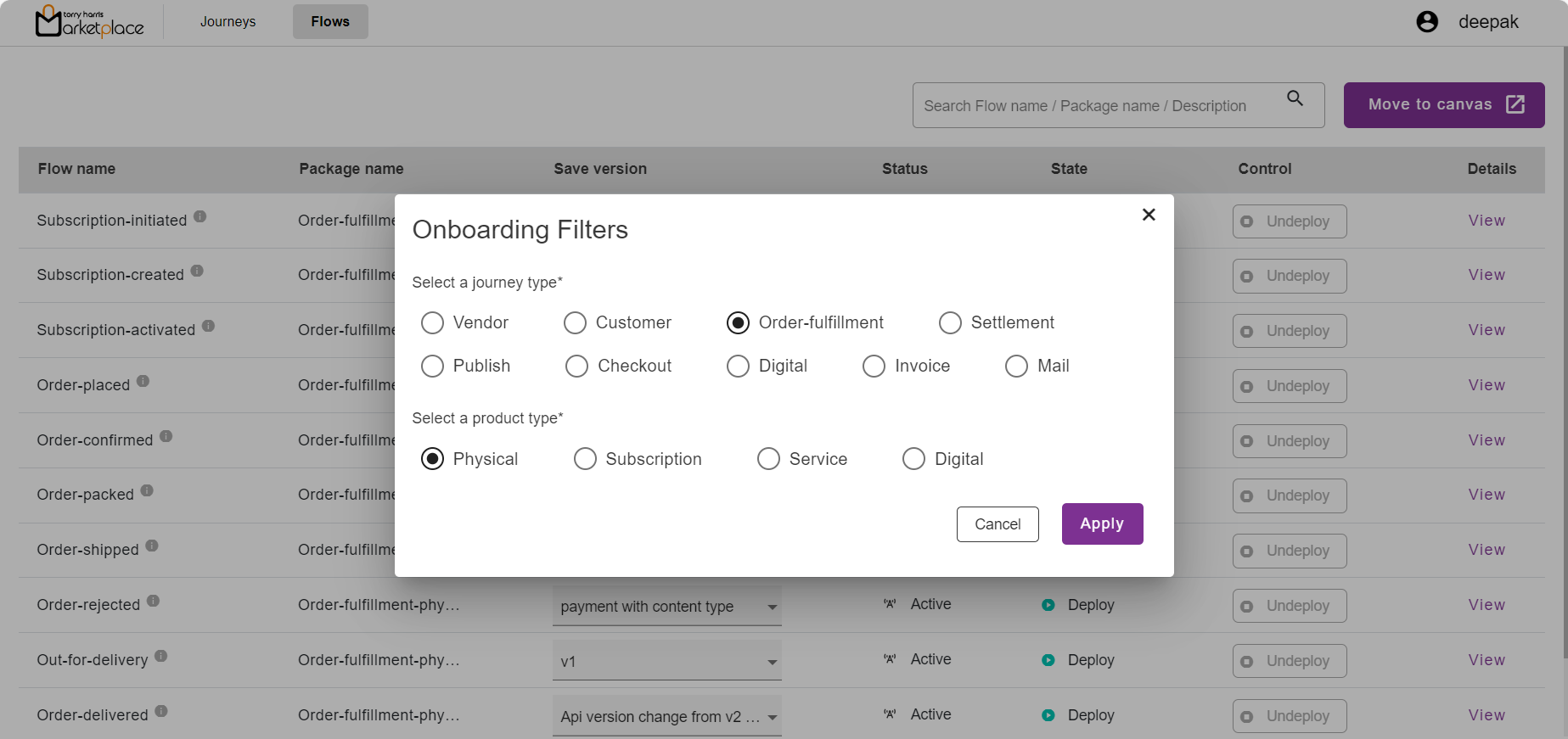
Task: Select Settlement journey type radio
Action: click(950, 323)
